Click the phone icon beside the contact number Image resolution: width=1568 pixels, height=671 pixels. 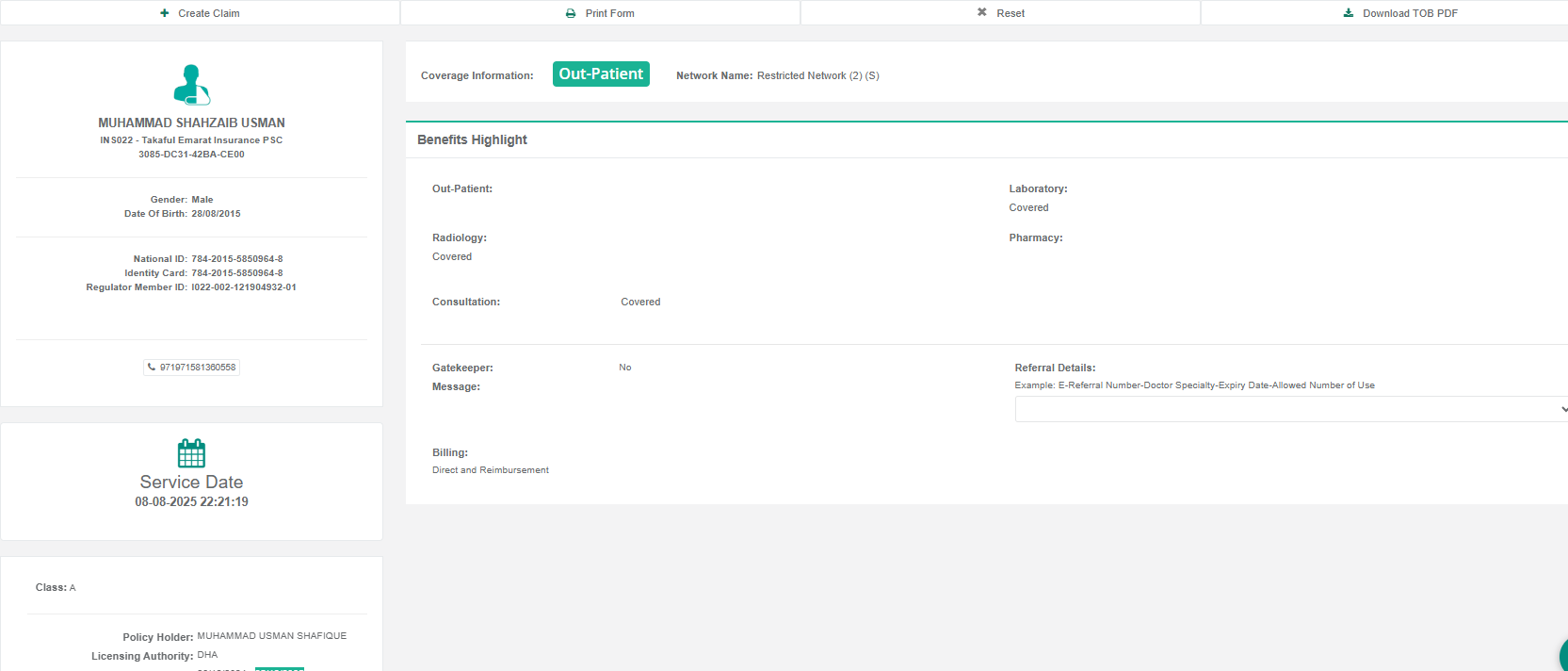pos(152,367)
